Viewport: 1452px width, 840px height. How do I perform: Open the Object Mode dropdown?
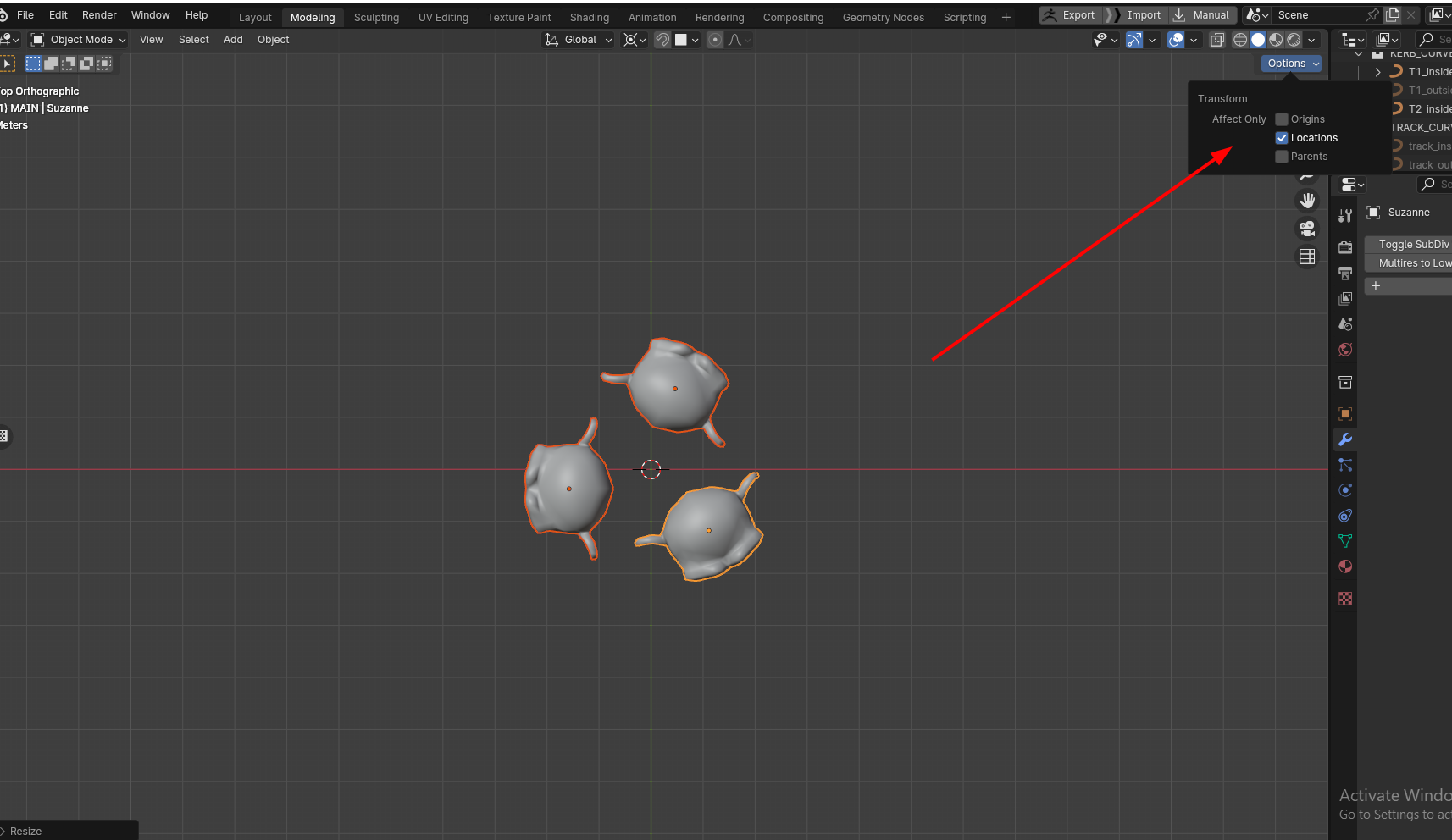point(78,40)
